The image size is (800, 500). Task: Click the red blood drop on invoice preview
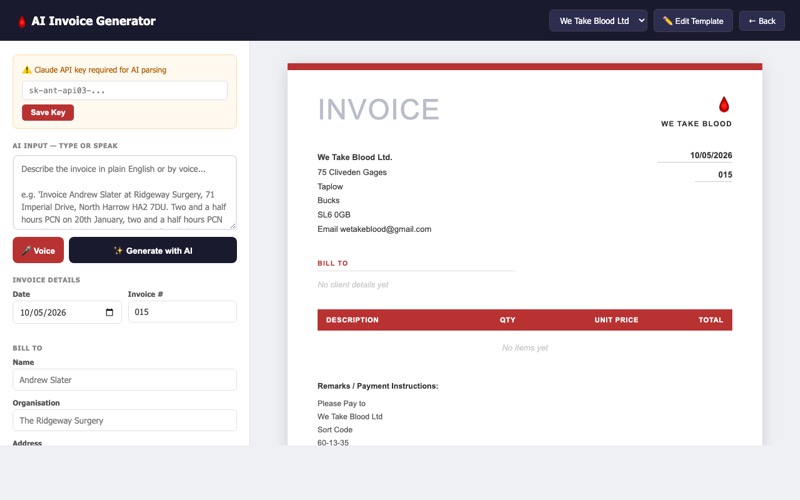coord(723,105)
